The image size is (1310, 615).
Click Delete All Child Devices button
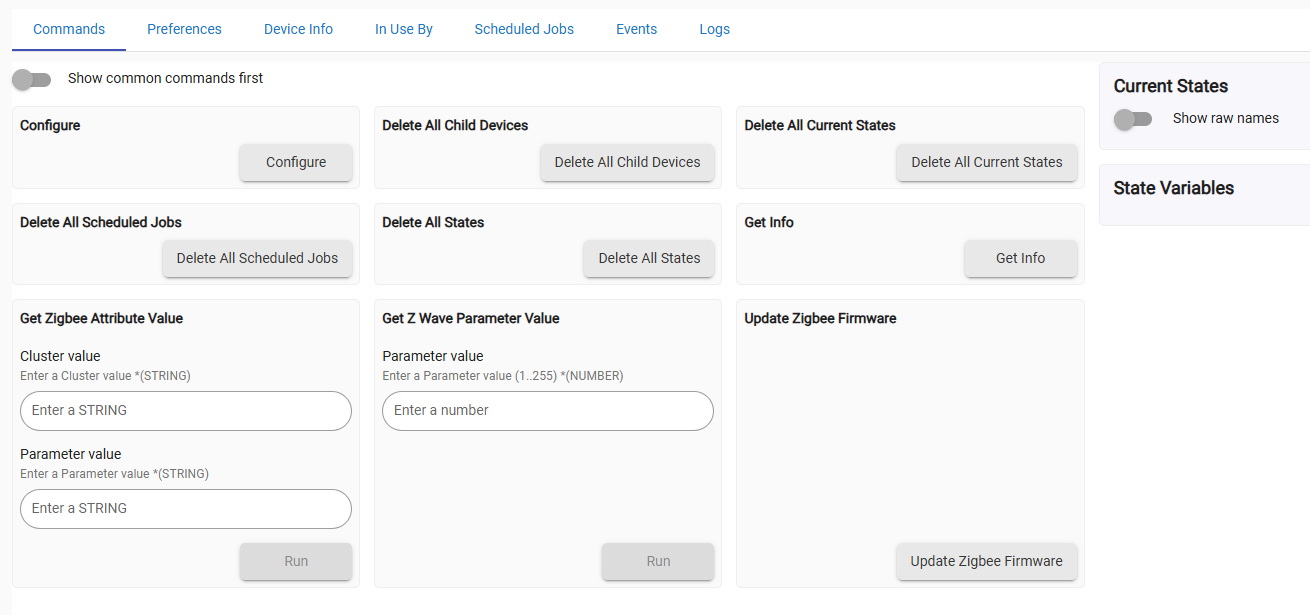627,162
